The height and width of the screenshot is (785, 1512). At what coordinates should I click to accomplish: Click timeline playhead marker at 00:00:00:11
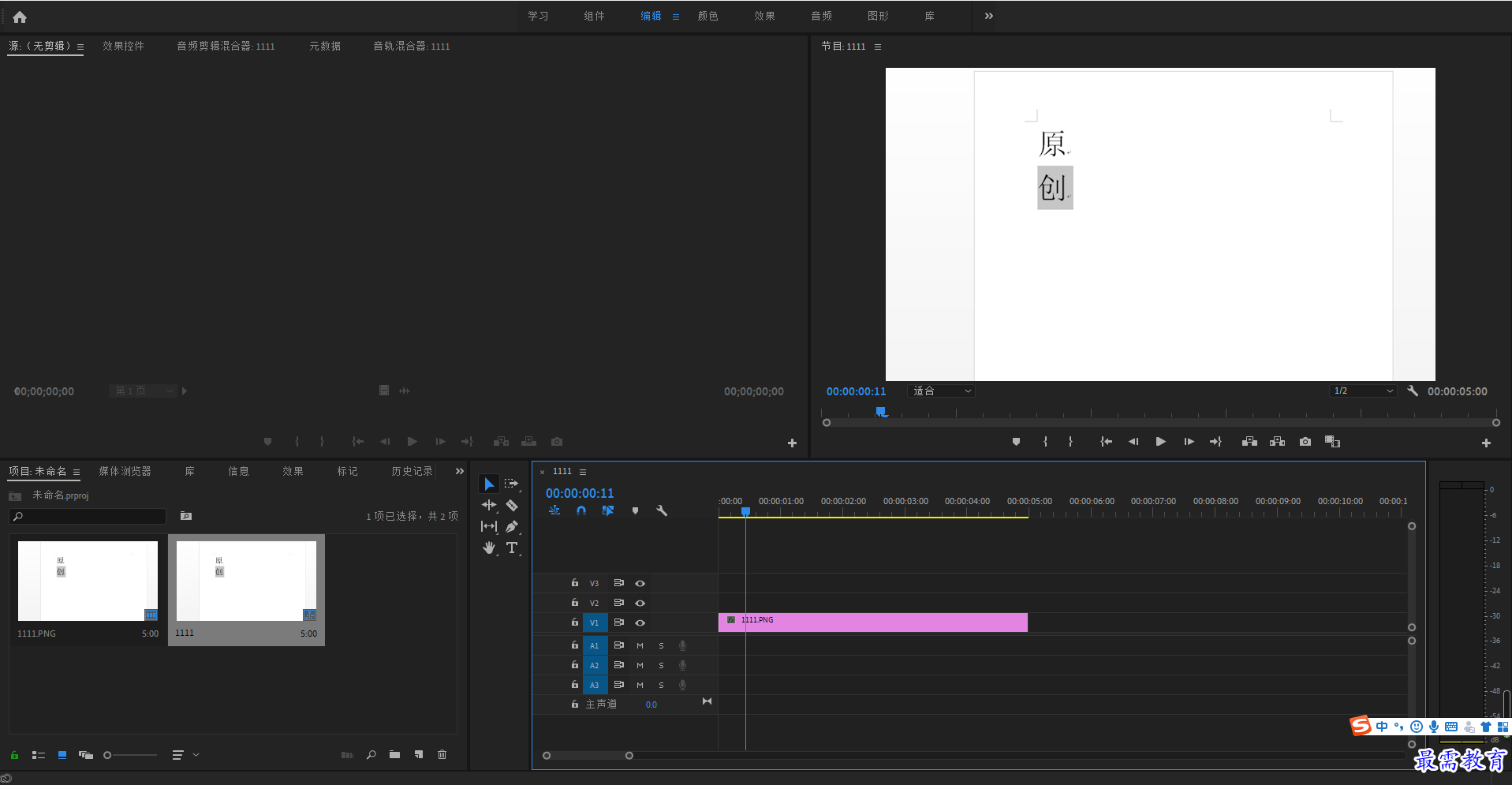click(x=745, y=512)
